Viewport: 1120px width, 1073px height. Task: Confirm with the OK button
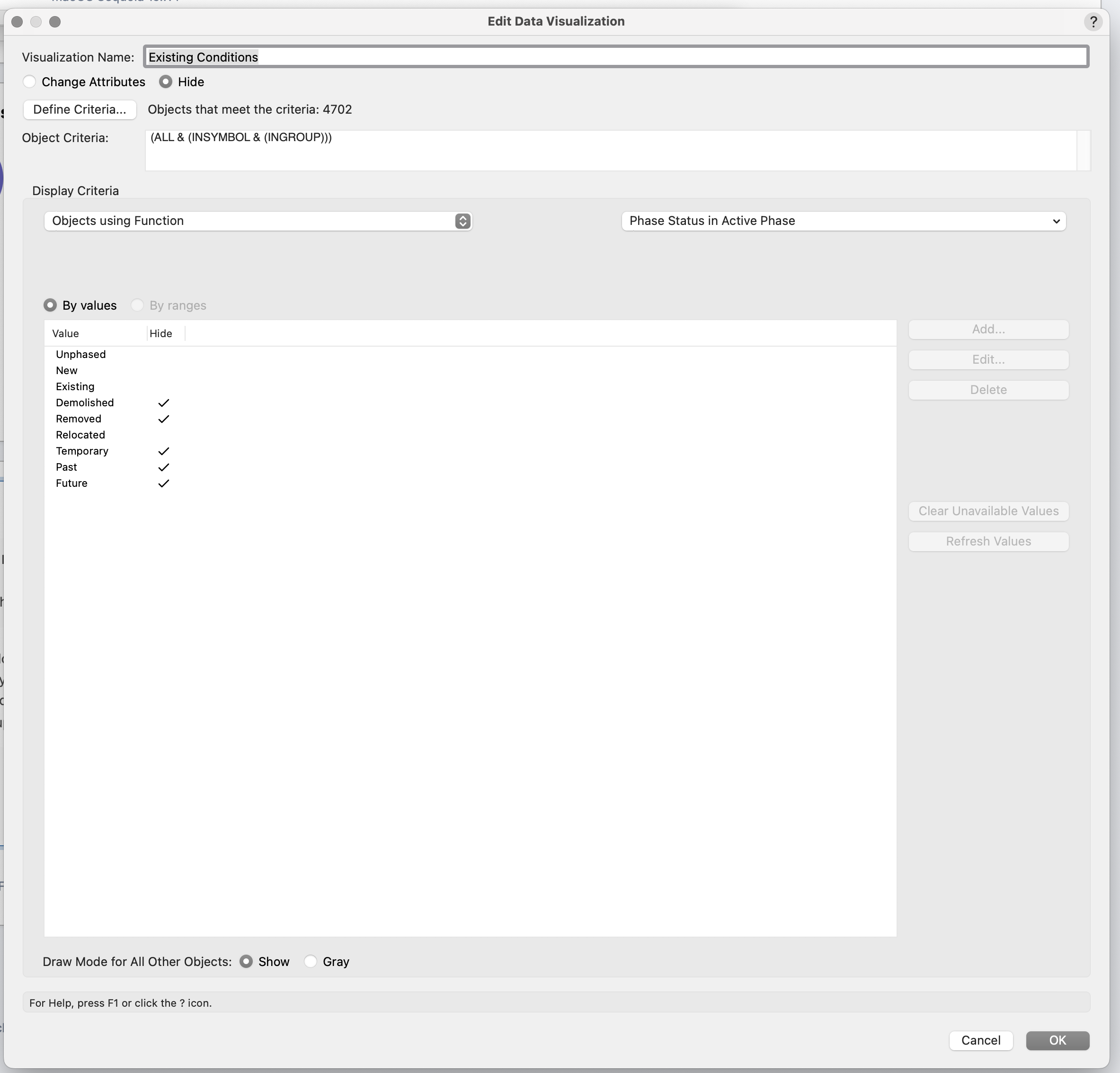click(x=1057, y=1040)
